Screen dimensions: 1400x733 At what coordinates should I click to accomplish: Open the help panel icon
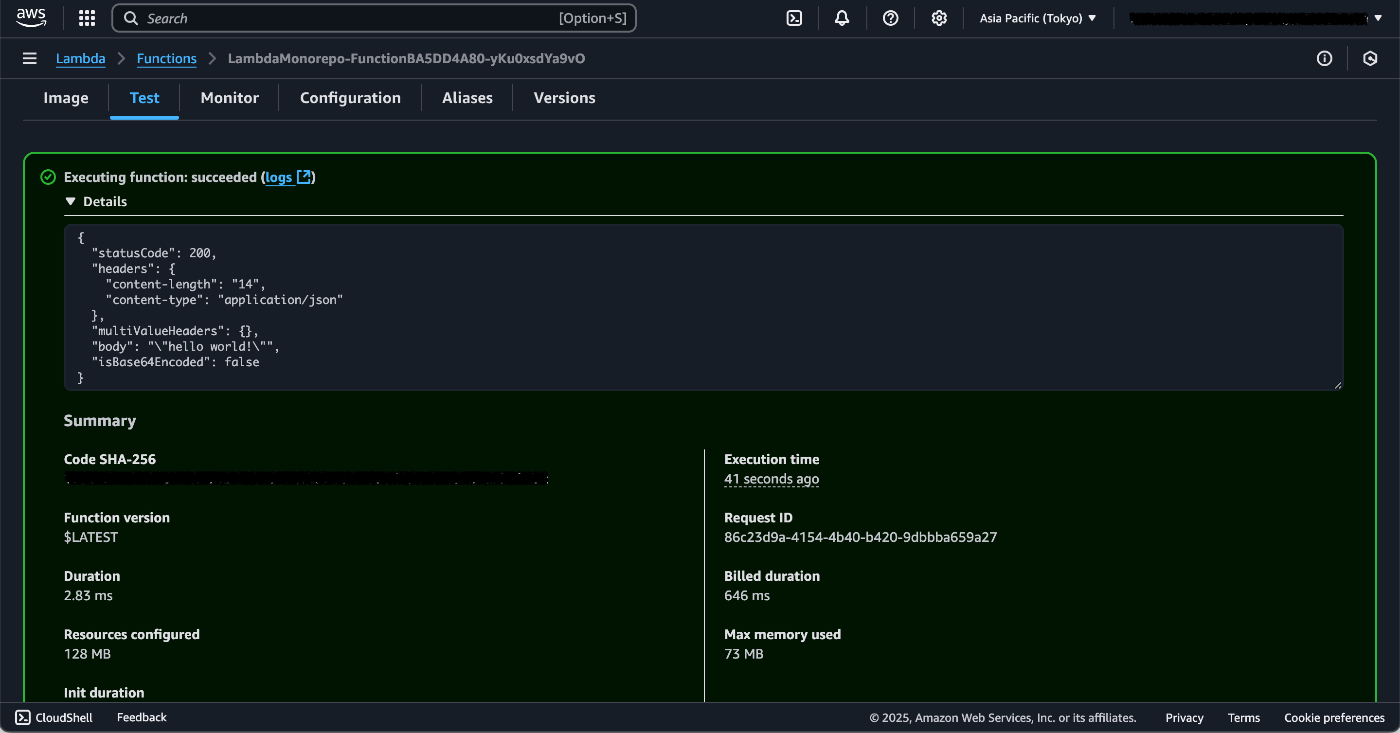pyautogui.click(x=890, y=17)
